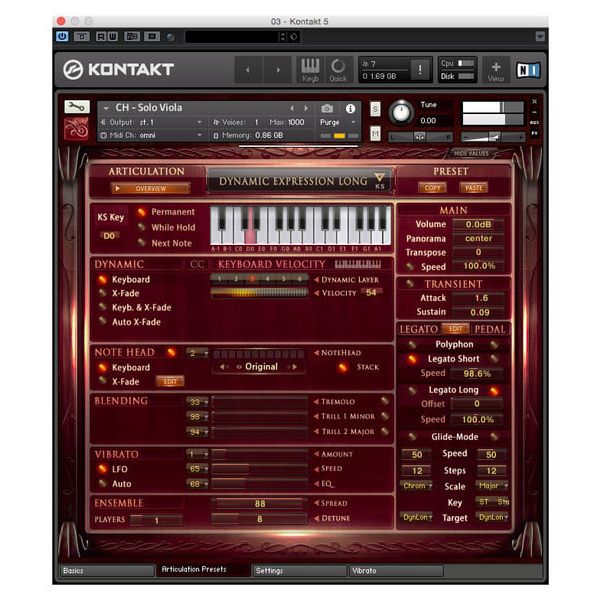Adjust the vibrato Speed slider

tap(259, 468)
